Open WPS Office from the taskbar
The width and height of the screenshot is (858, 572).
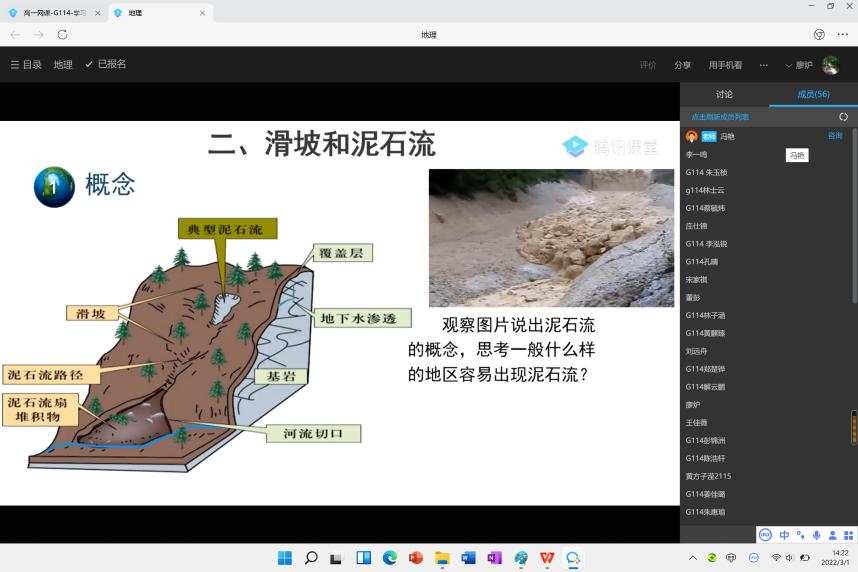(x=547, y=558)
